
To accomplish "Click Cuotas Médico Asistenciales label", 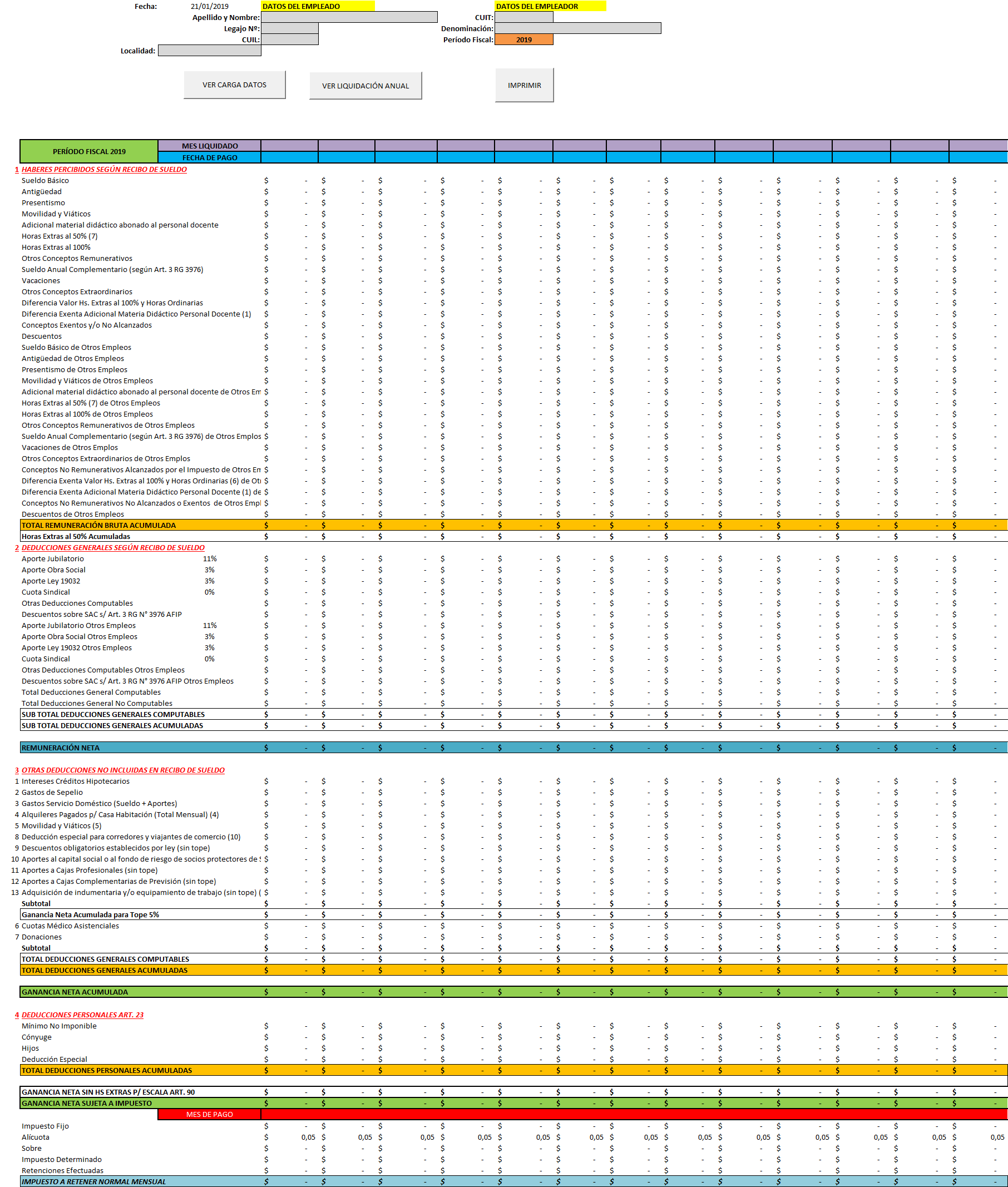I will point(70,926).
